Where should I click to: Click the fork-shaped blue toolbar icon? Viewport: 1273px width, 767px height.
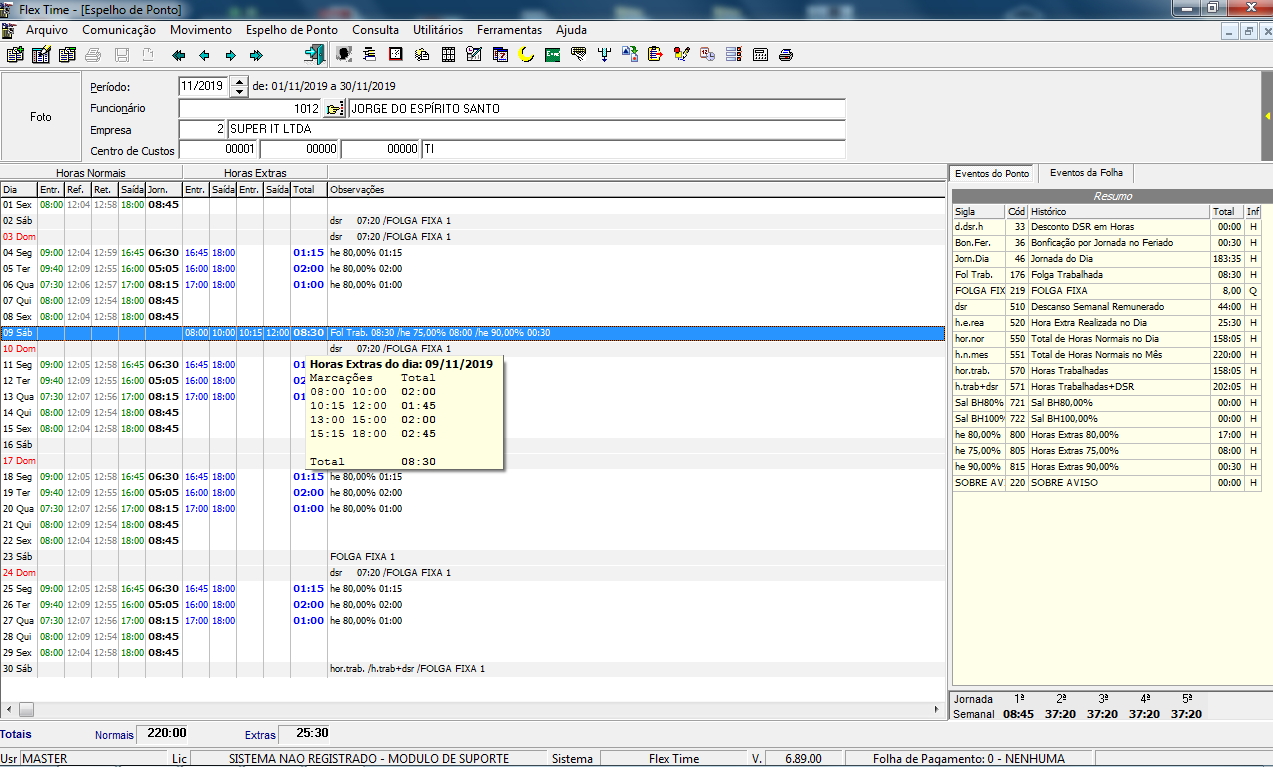tap(604, 55)
